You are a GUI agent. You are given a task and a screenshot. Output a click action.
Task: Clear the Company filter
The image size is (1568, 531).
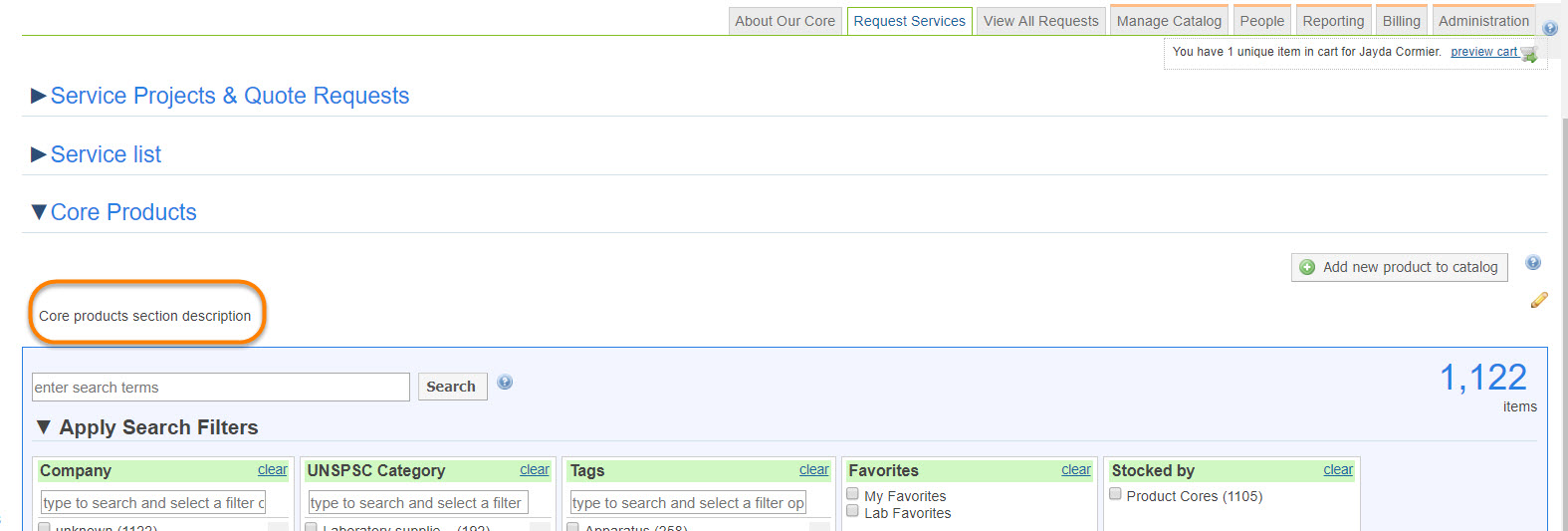coord(272,470)
